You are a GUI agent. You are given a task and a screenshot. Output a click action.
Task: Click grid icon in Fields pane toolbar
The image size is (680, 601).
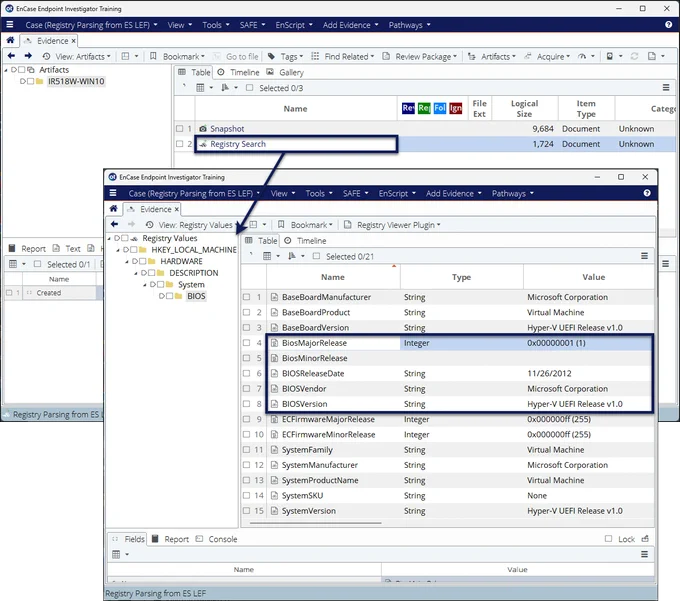(116, 554)
